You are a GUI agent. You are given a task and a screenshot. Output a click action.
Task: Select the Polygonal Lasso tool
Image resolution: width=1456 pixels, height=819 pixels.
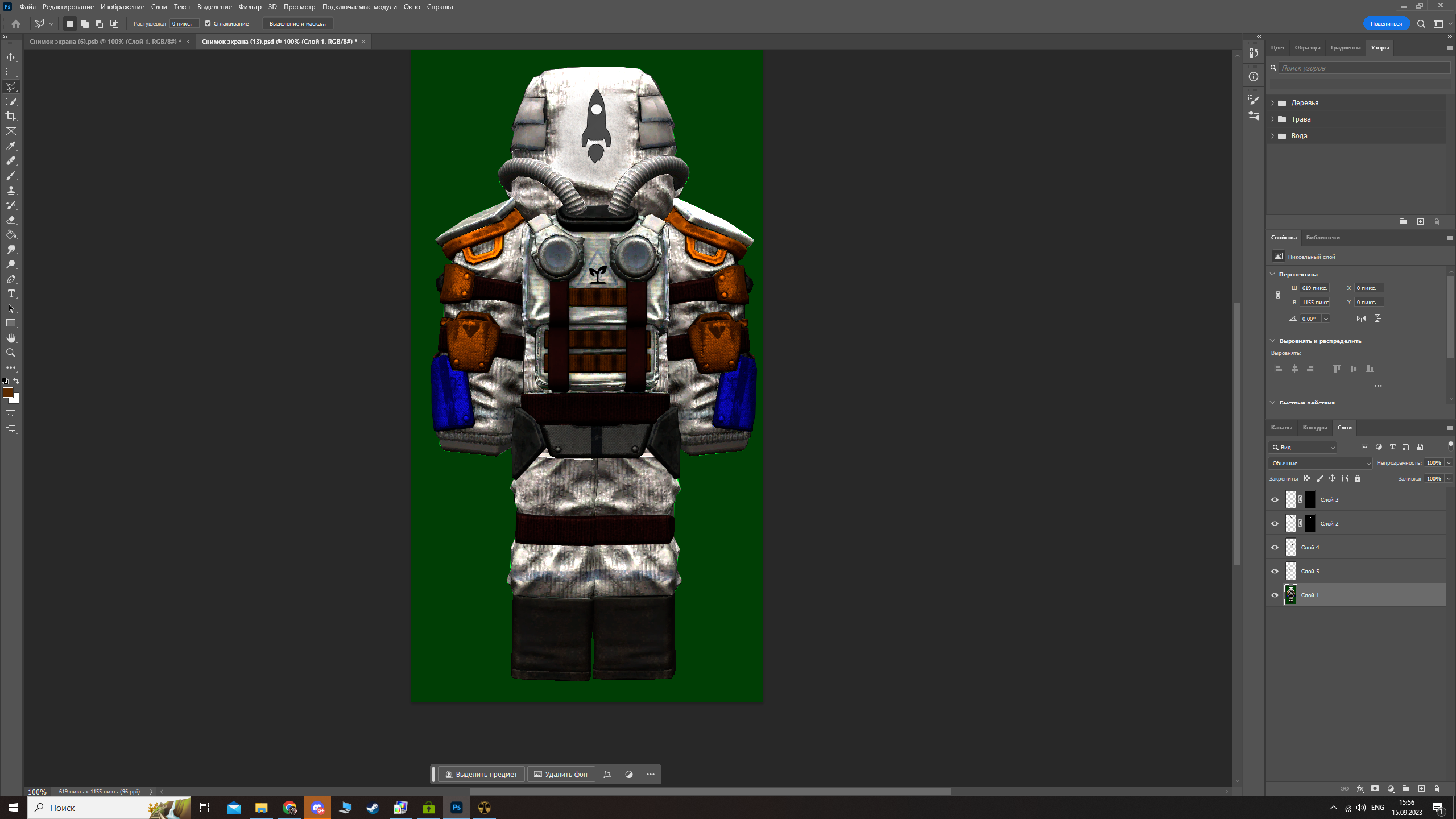(x=11, y=86)
